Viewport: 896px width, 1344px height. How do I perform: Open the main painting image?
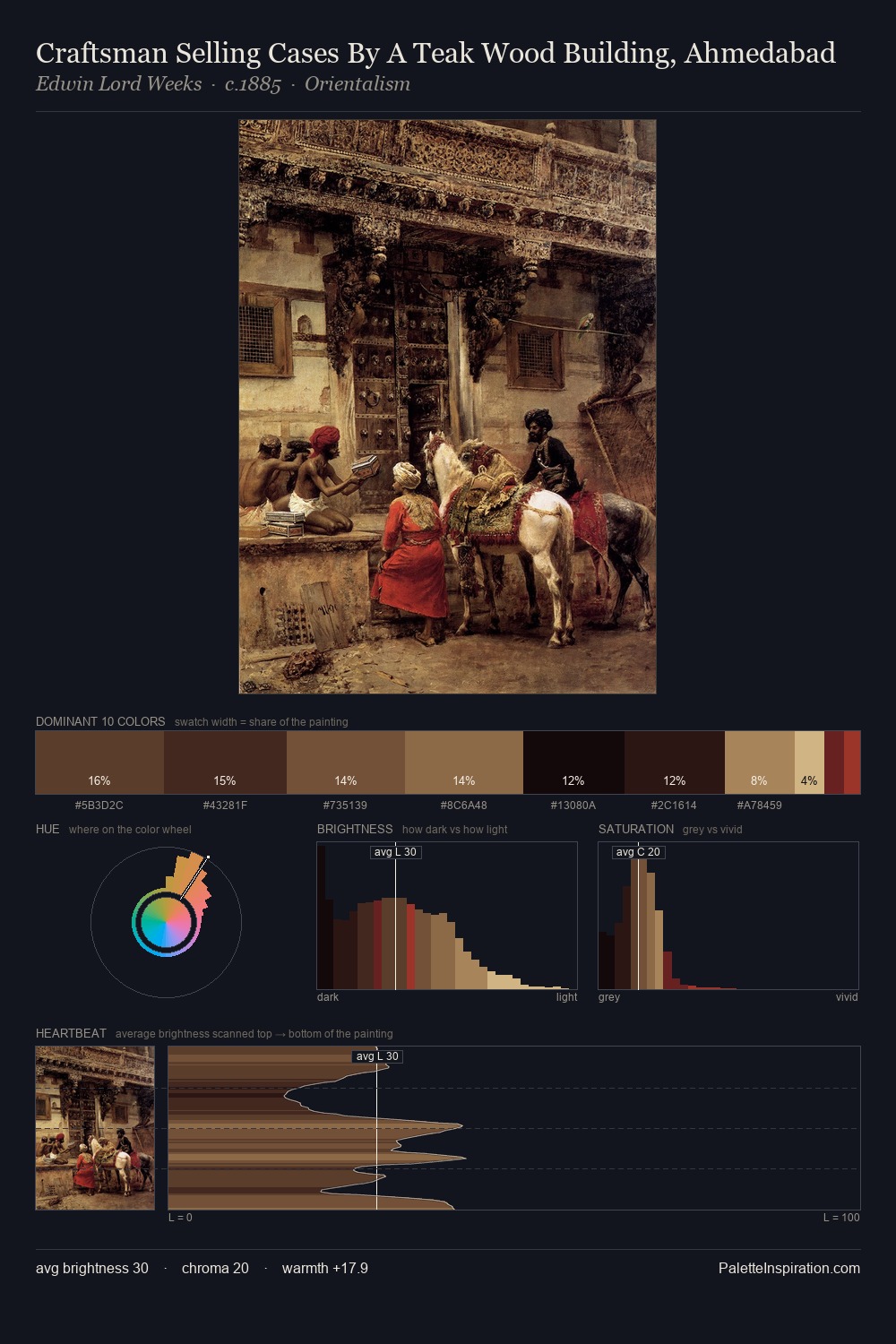pos(448,407)
